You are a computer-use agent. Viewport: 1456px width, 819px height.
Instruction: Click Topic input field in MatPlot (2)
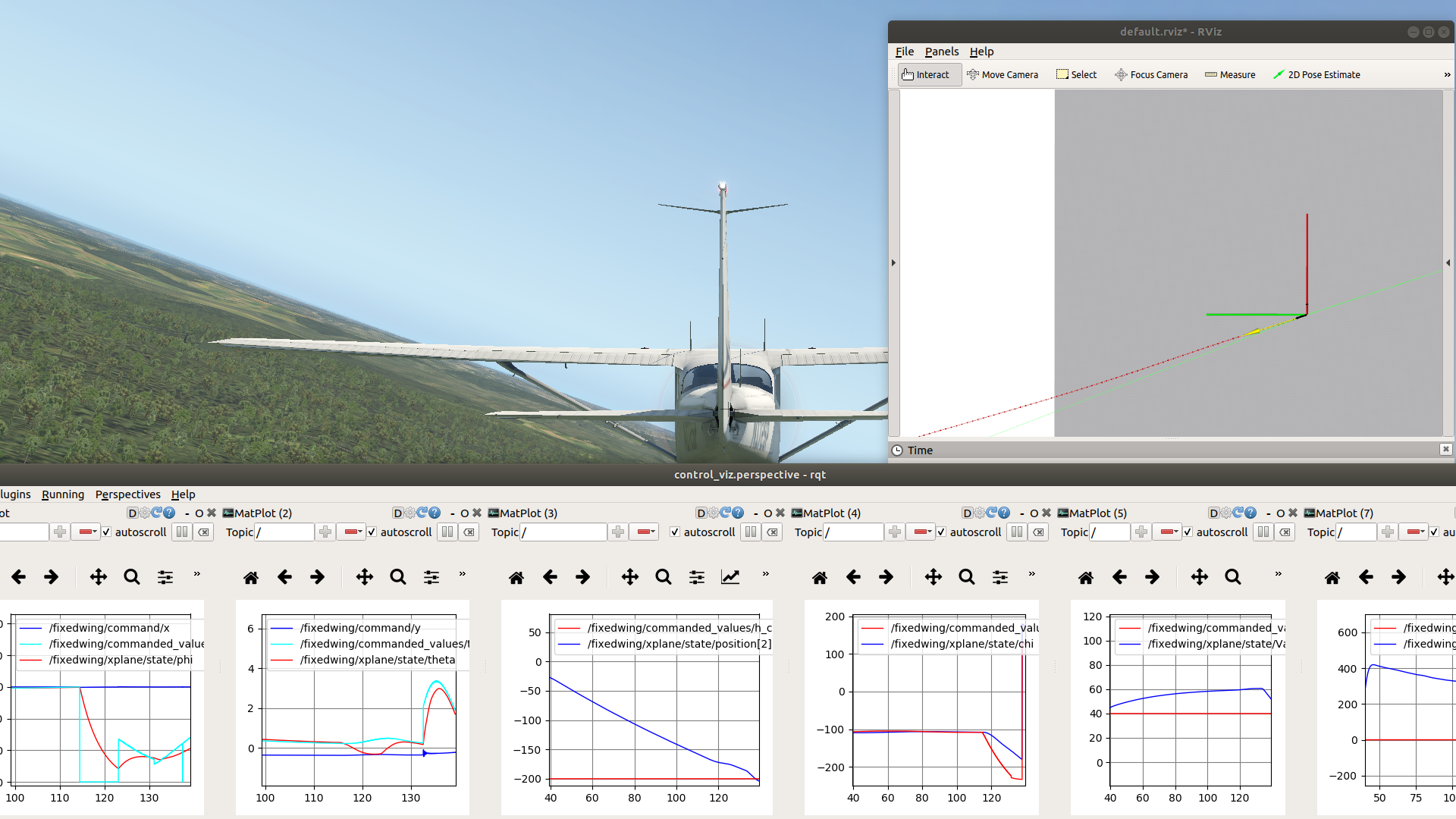284,532
